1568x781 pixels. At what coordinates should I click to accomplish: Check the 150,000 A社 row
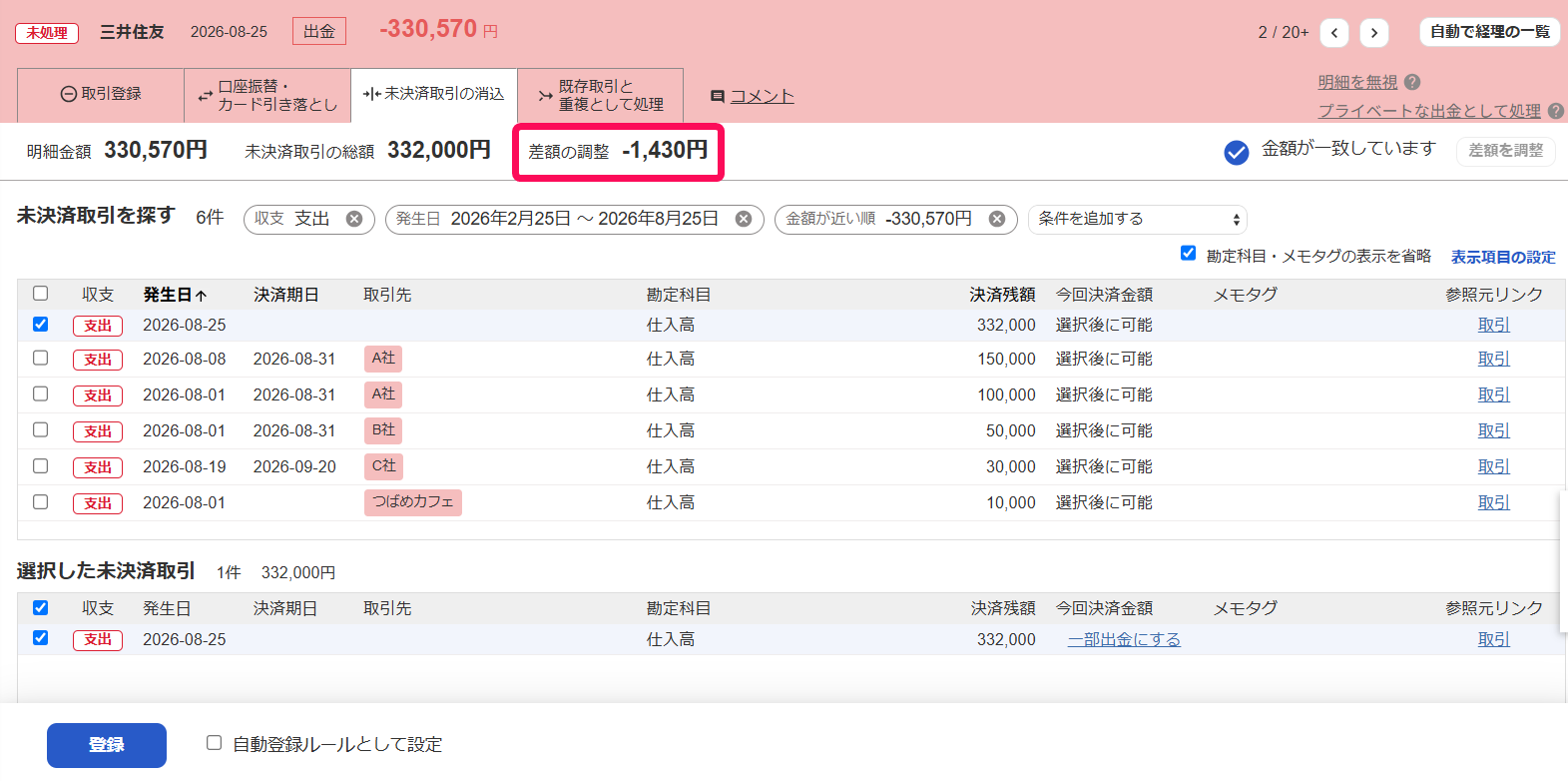point(40,358)
